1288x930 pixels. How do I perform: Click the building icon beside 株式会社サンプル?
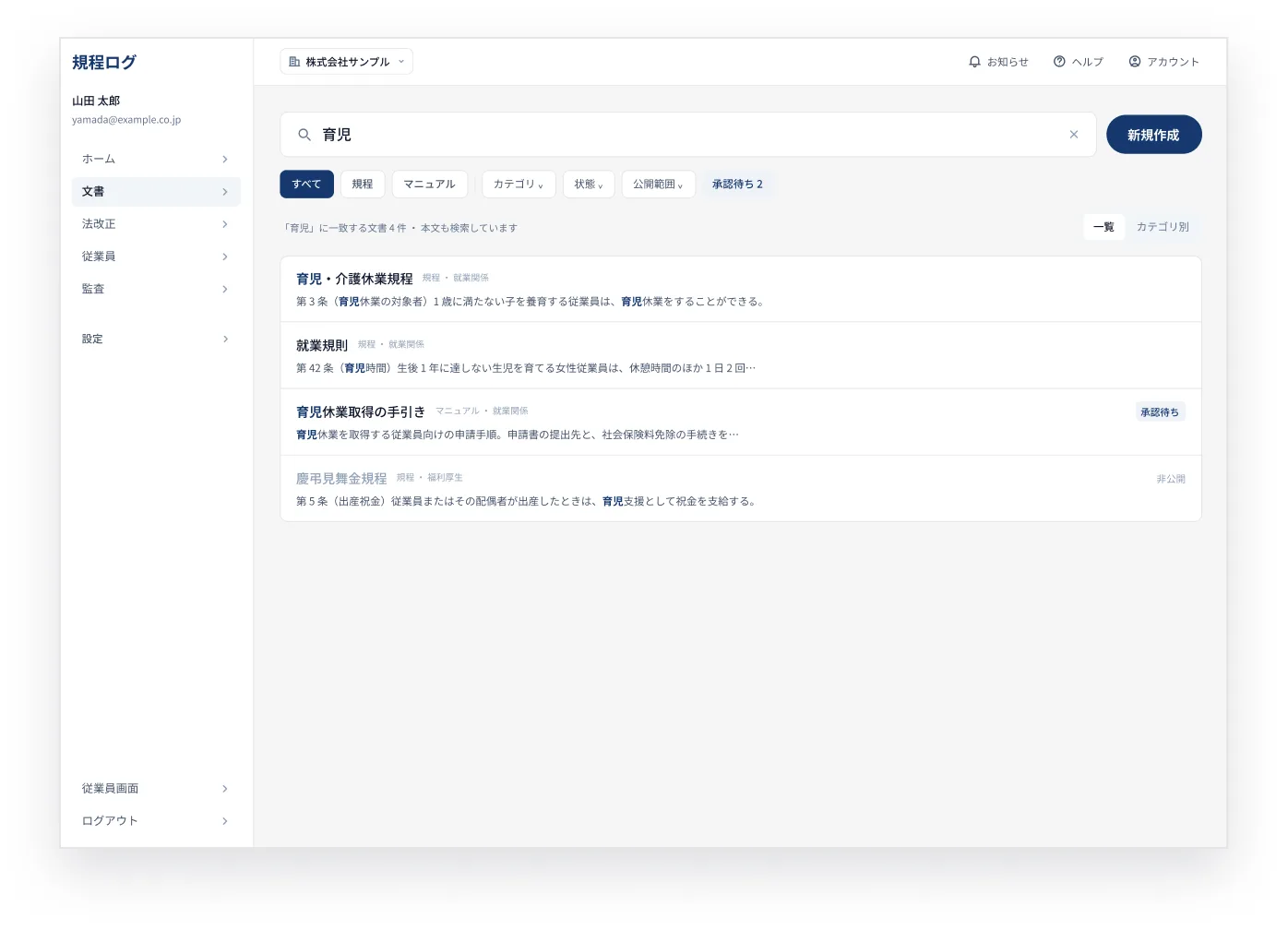click(x=294, y=62)
